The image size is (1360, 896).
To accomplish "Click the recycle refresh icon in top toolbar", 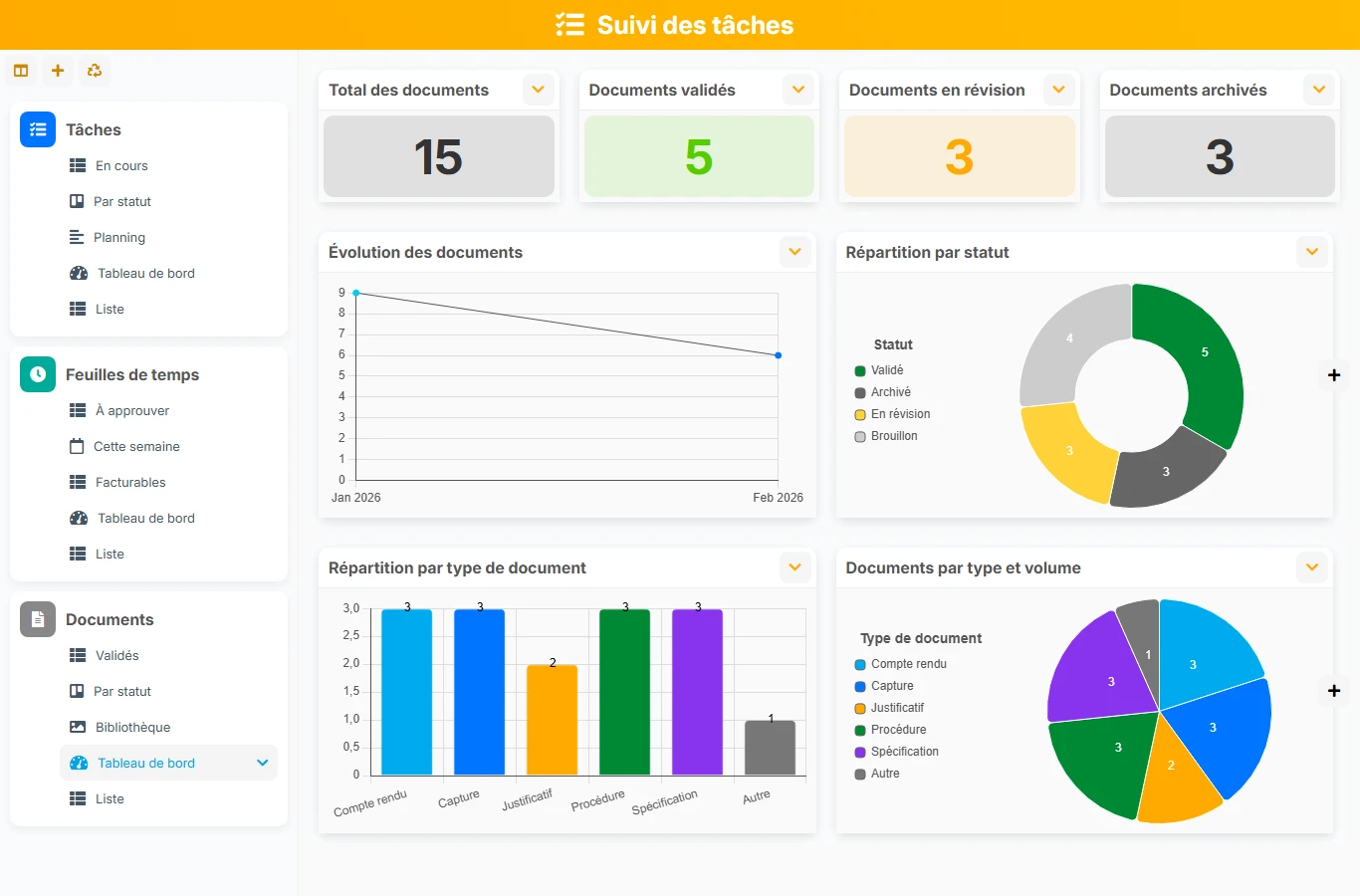I will [95, 71].
